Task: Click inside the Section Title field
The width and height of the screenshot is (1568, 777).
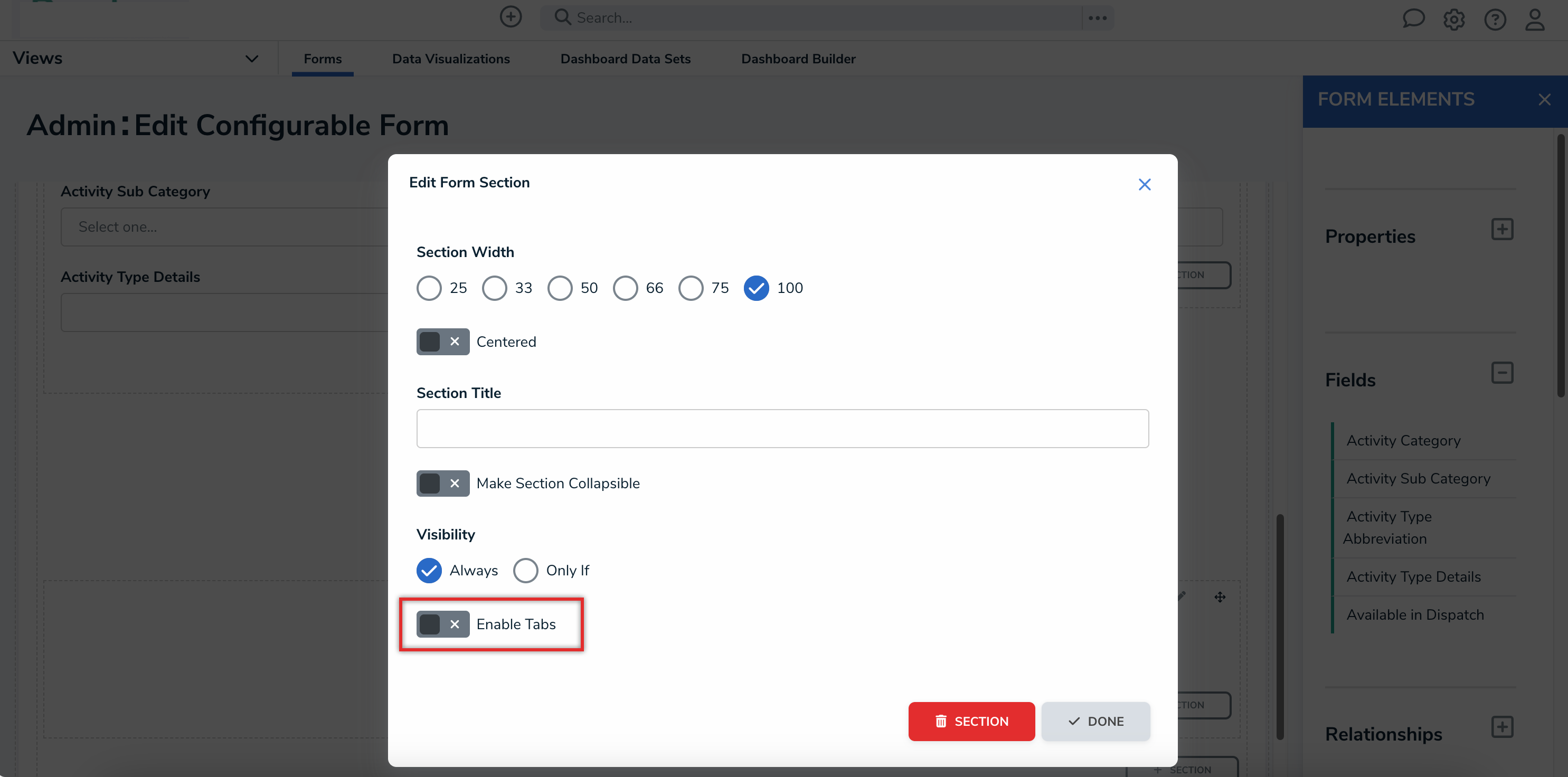Action: coord(782,429)
